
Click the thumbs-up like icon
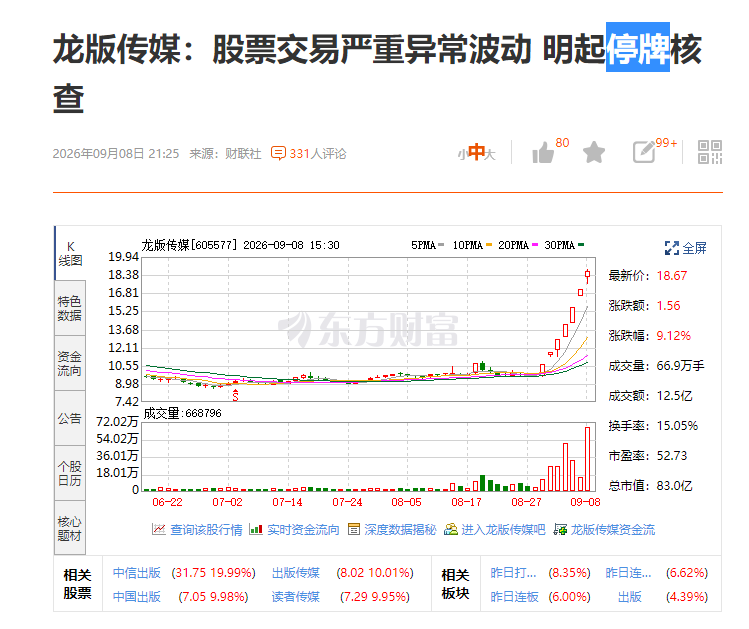pos(543,153)
